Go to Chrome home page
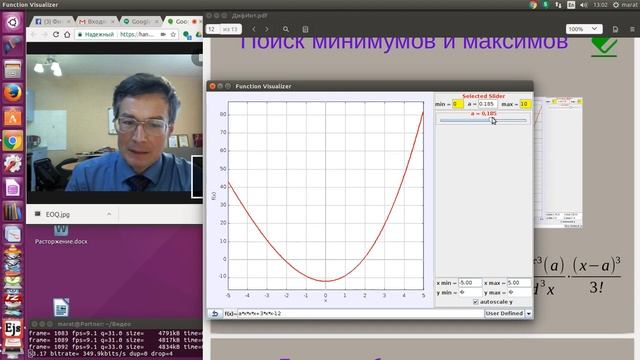This screenshot has height=360, width=640. (x=67, y=35)
